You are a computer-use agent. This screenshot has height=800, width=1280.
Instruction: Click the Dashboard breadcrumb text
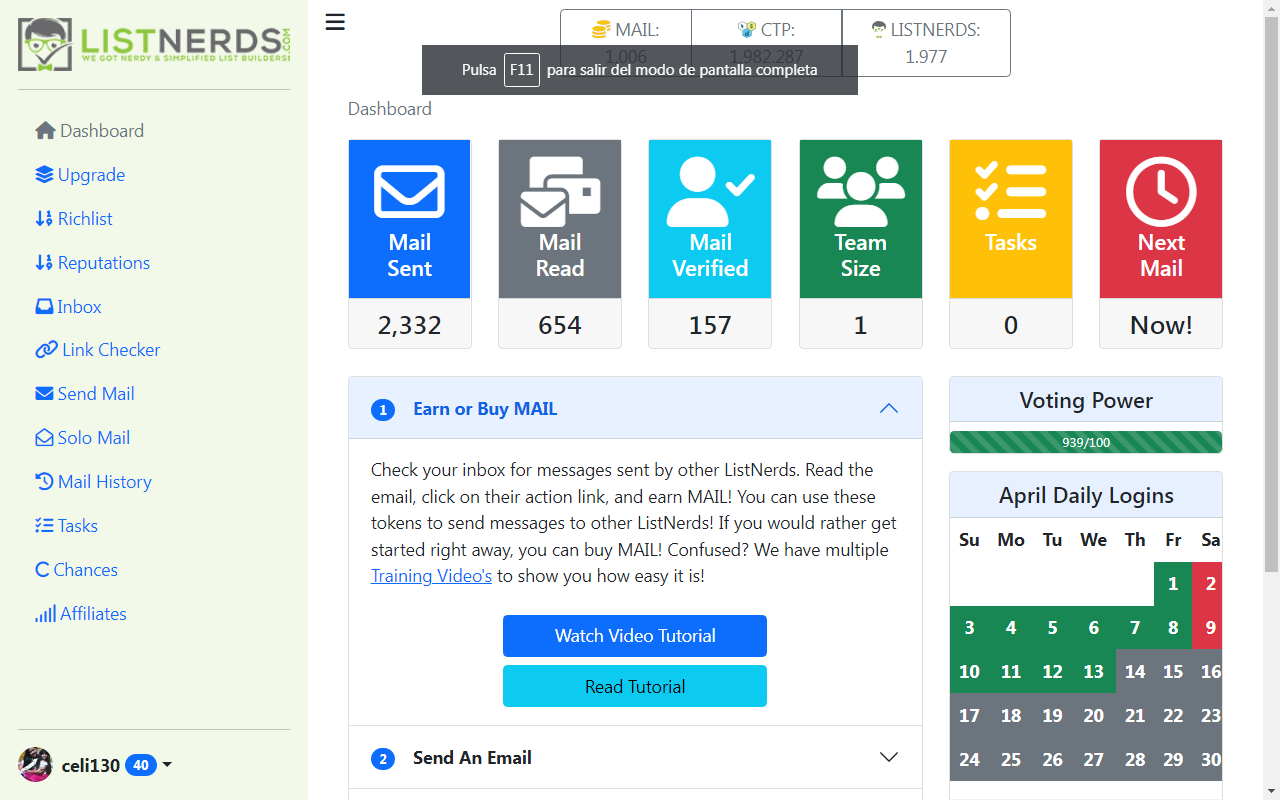pyautogui.click(x=390, y=109)
